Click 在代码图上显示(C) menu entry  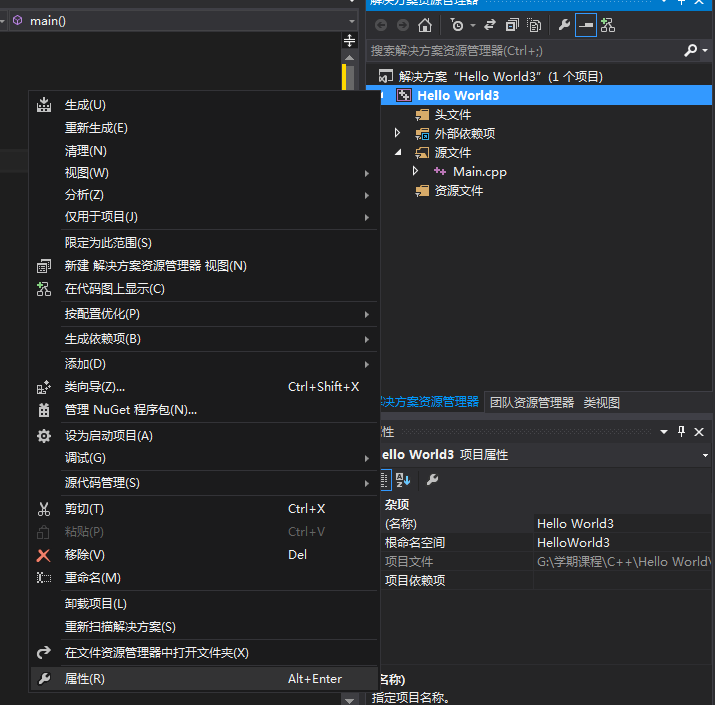[203, 289]
